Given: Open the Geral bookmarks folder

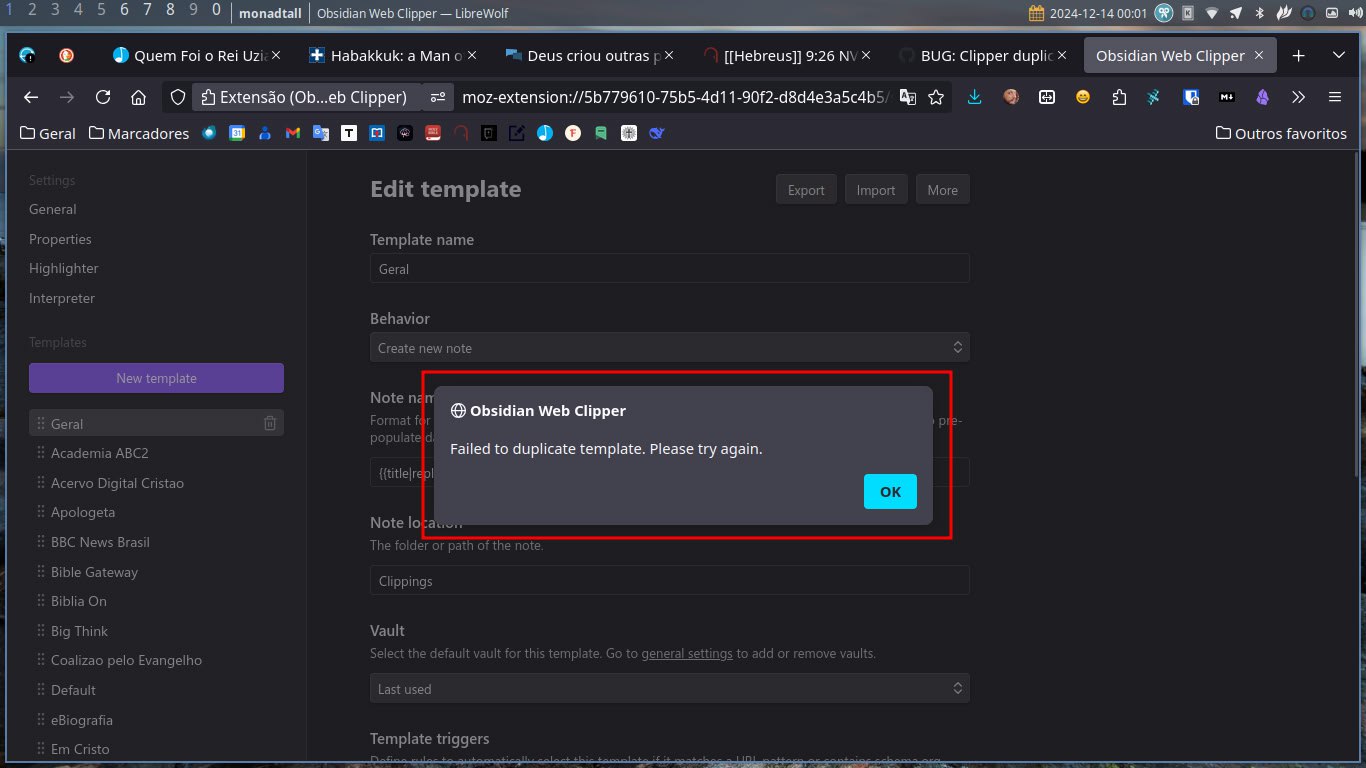Looking at the screenshot, I should click(x=47, y=133).
